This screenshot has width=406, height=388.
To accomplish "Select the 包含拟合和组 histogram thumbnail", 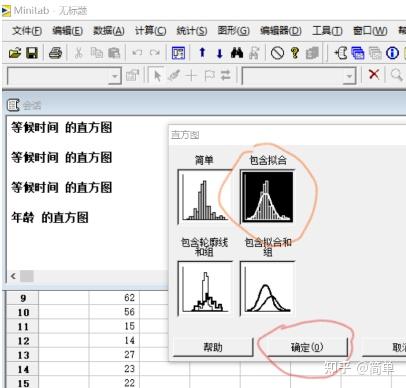I will tap(268, 289).
